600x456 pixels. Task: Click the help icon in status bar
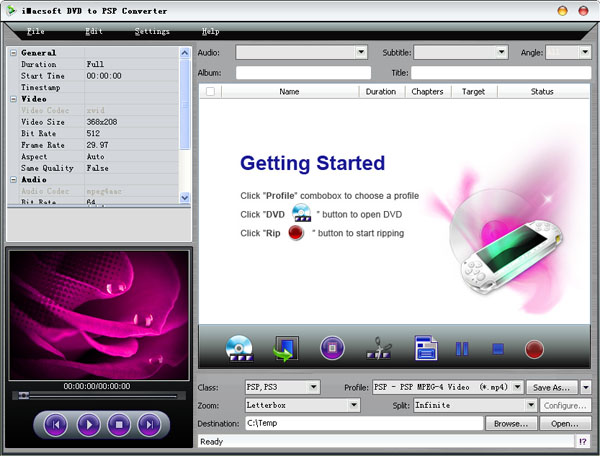point(582,441)
